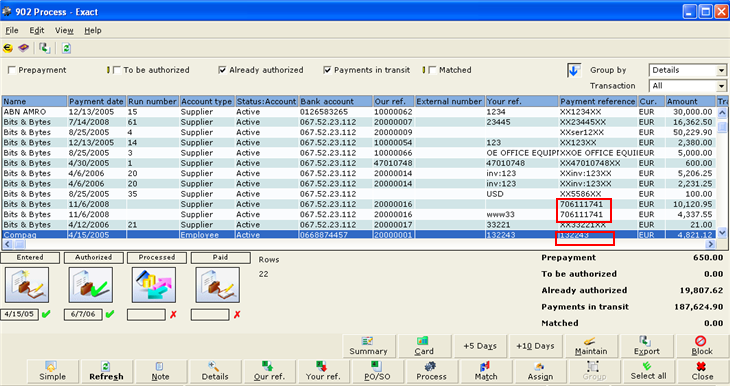Image resolution: width=730 pixels, height=386 pixels.
Task: Click the Entered status briefcase icon
Action: pyautogui.click(x=27, y=285)
